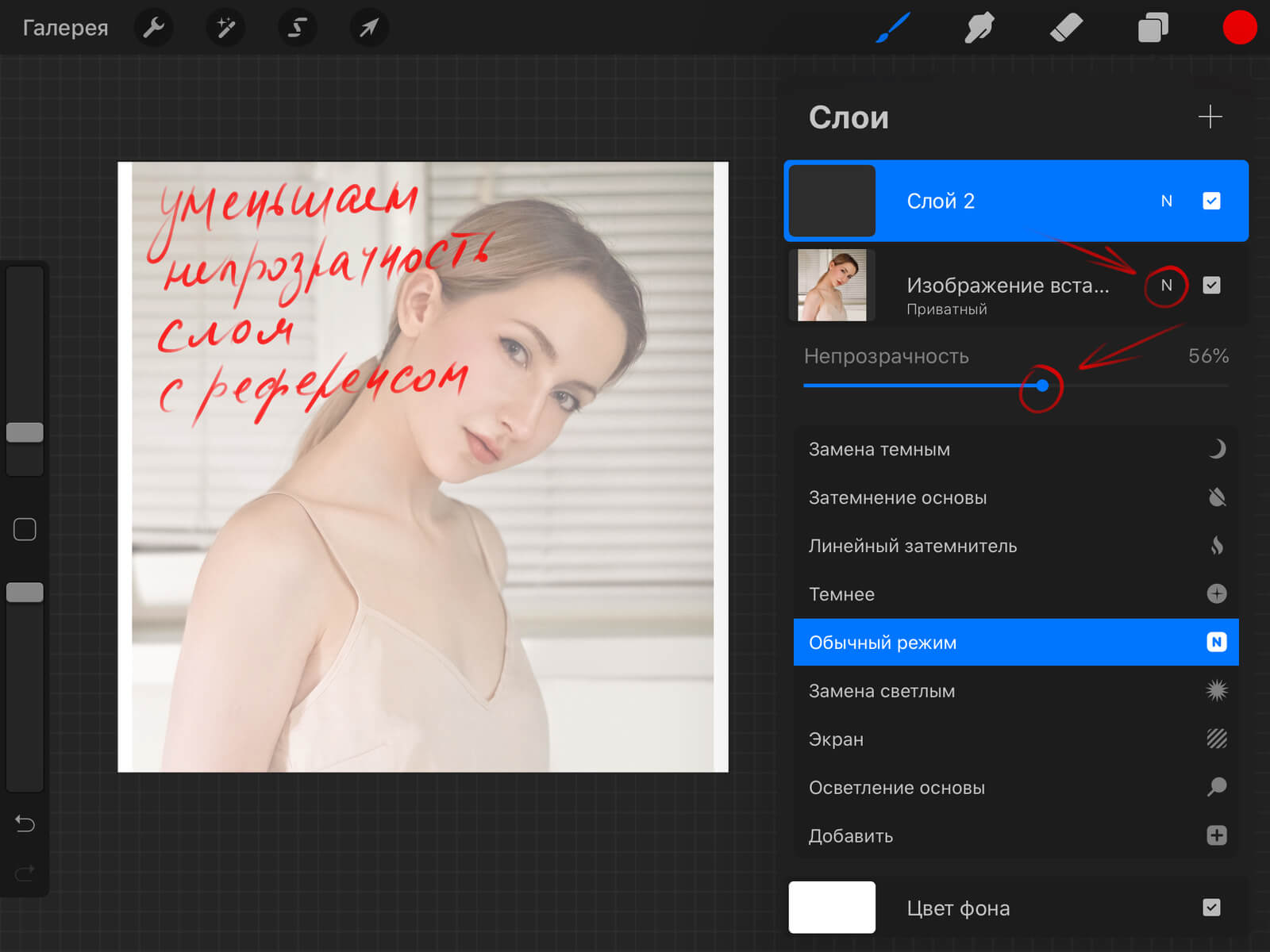
Task: Choose Линейный затемнитель blend mode
Action: pos(1016,547)
